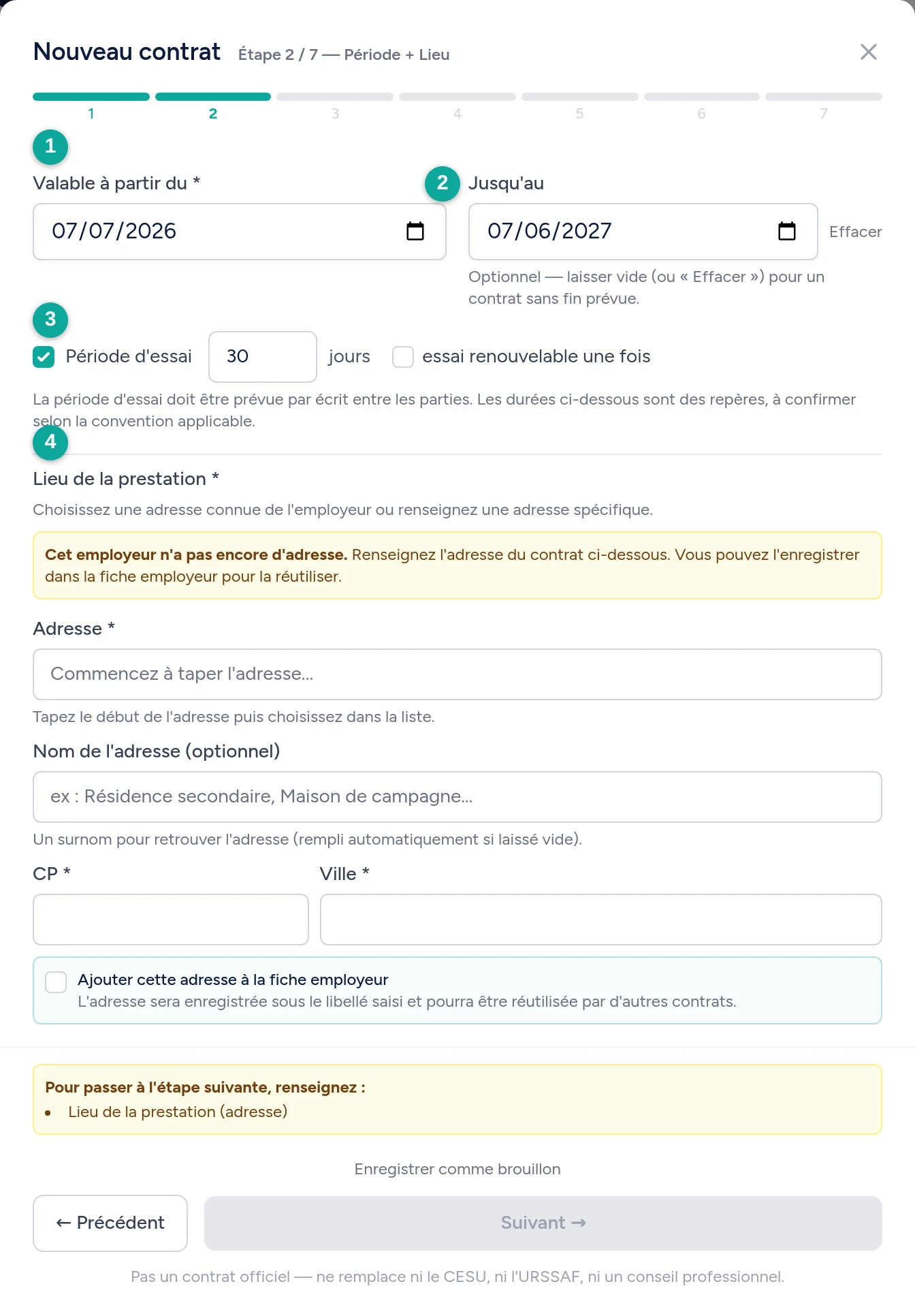Click Effacer to clear end date
Screen dimensions: 915x1316
[x=855, y=232]
